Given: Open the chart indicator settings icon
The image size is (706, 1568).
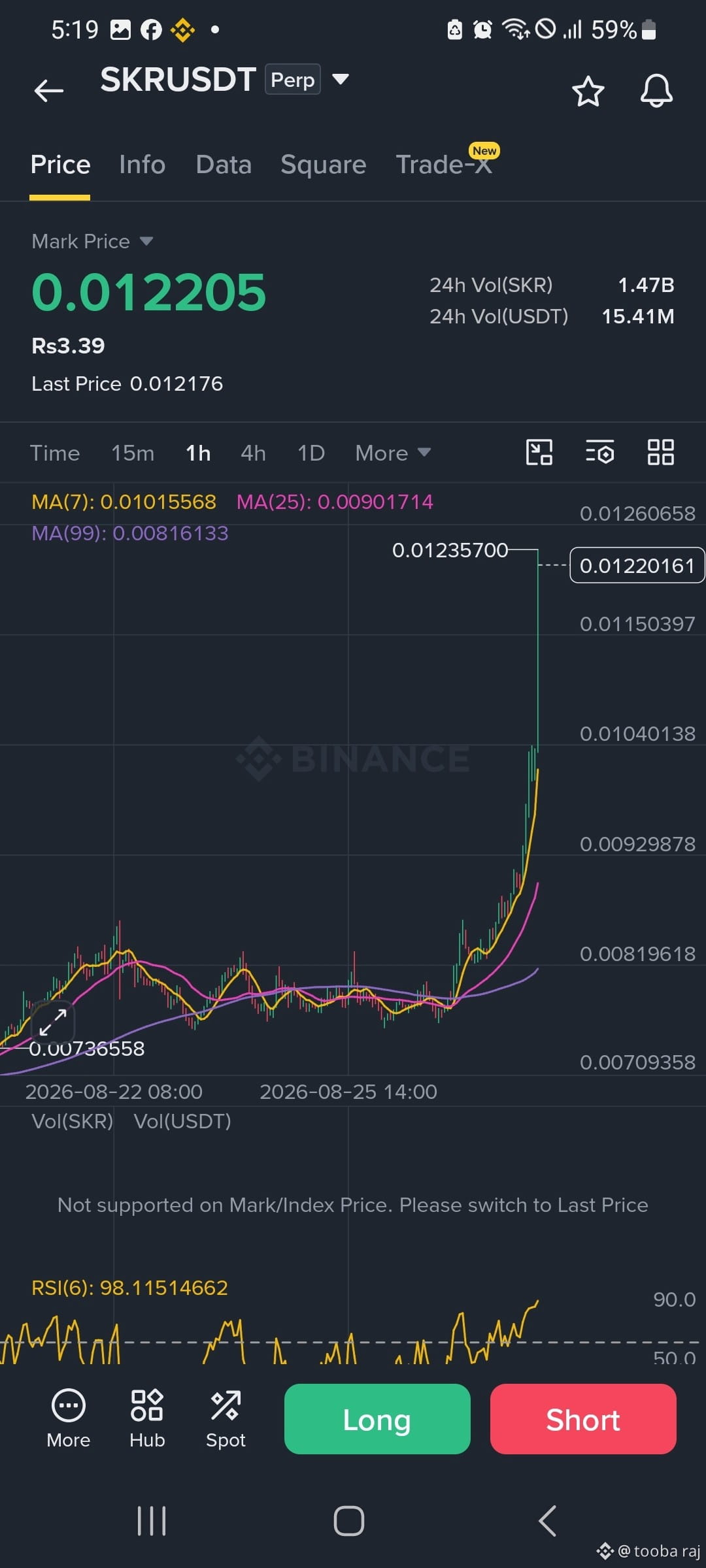Looking at the screenshot, I should (599, 452).
